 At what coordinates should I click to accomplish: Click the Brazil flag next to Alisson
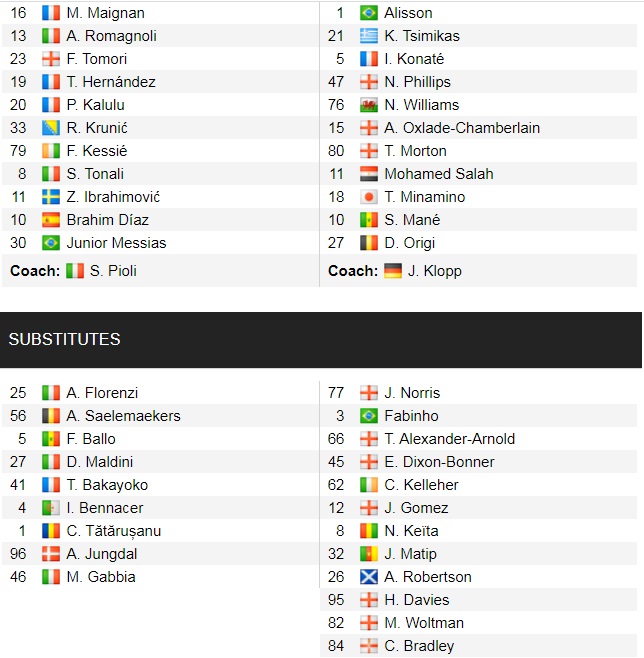(x=368, y=13)
